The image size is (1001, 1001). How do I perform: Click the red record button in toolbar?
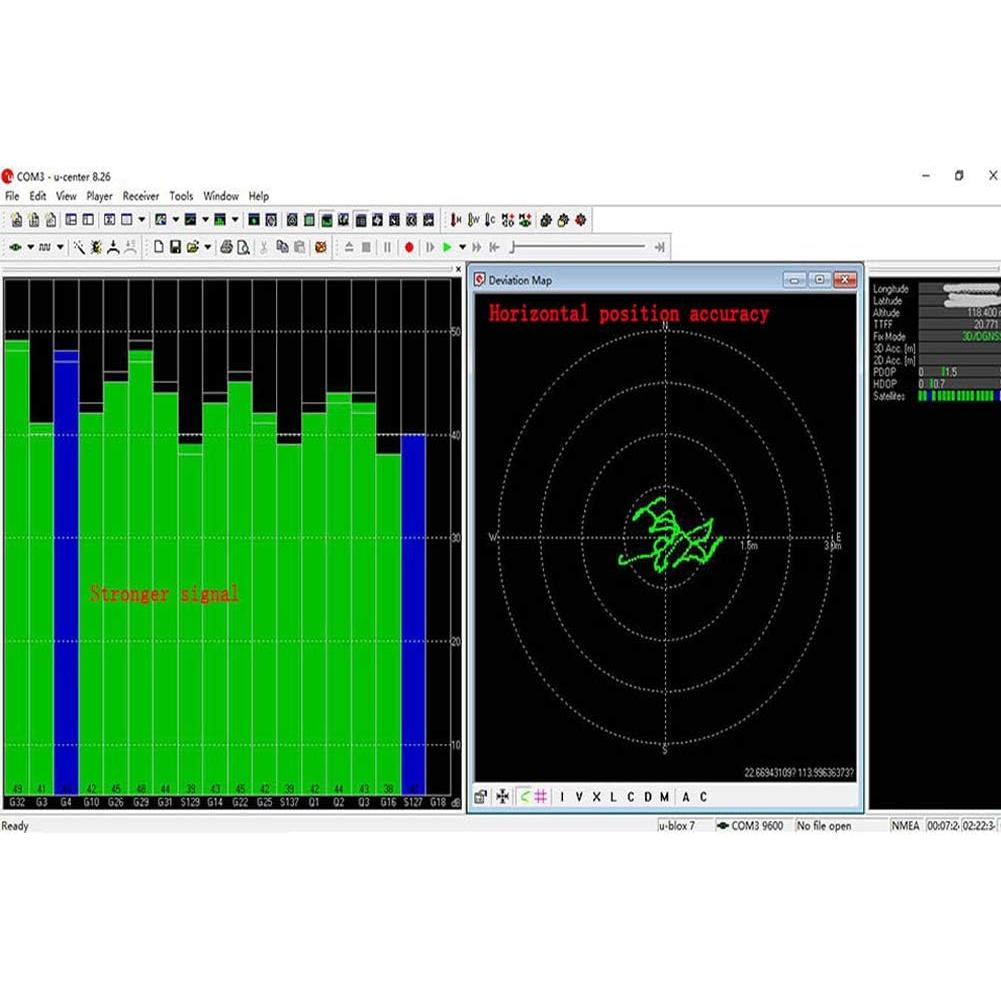[409, 247]
